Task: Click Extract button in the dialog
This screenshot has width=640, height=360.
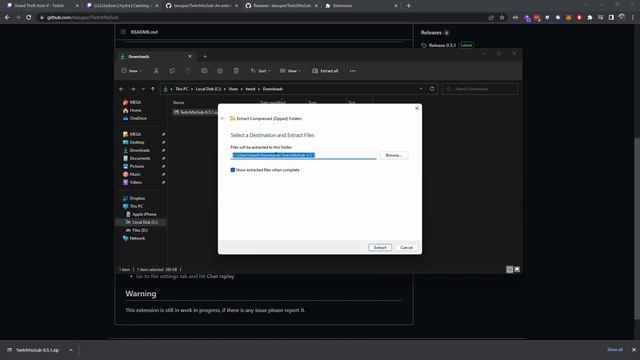Action: tap(380, 247)
